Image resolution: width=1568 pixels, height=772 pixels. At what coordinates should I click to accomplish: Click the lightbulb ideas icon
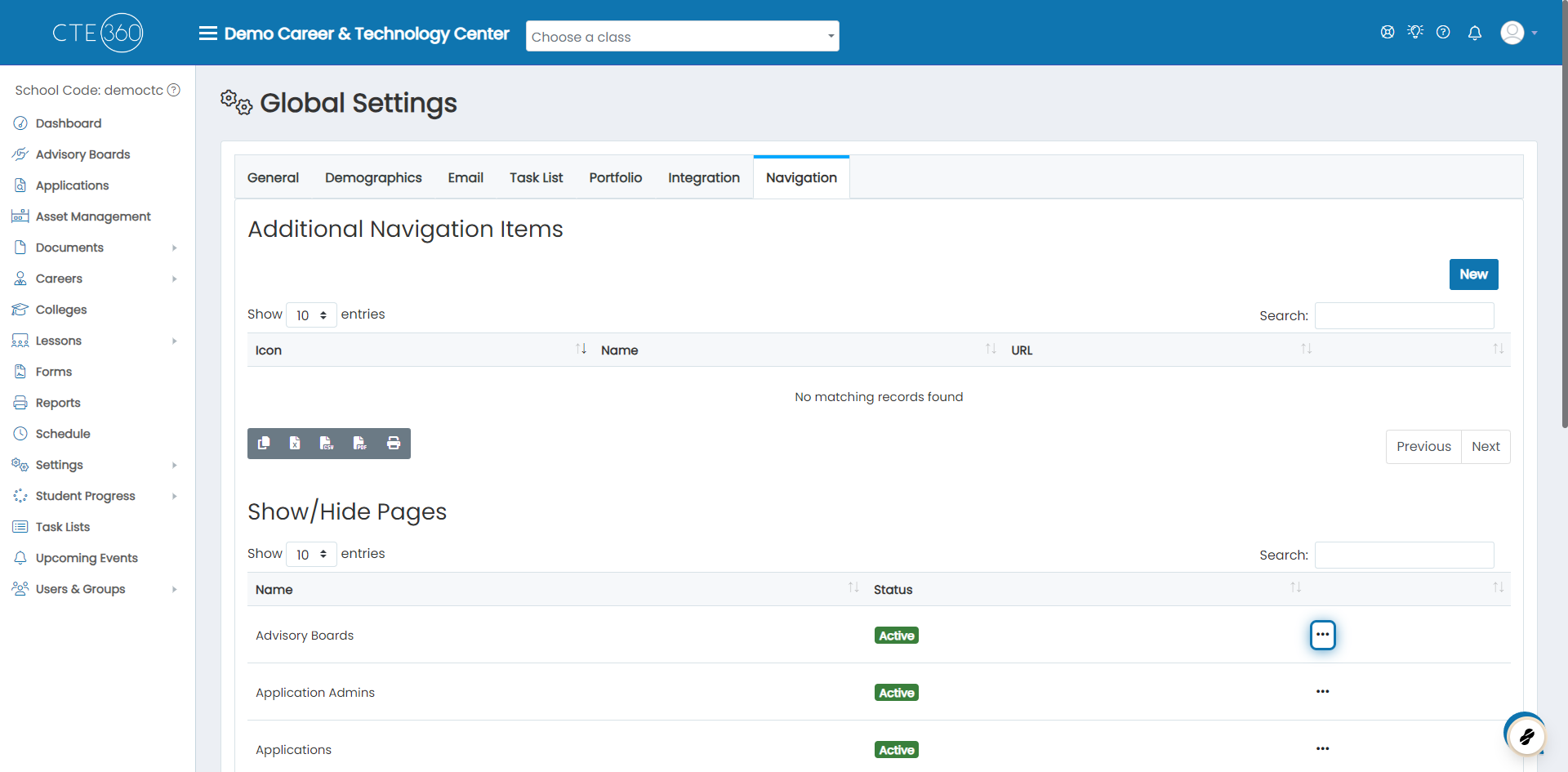click(1415, 32)
